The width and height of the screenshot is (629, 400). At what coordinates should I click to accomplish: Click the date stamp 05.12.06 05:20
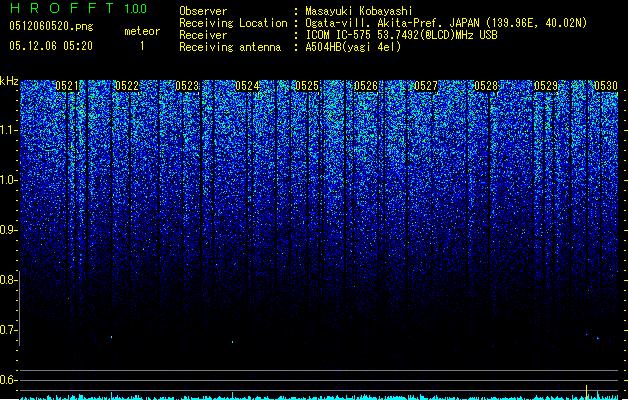51,46
